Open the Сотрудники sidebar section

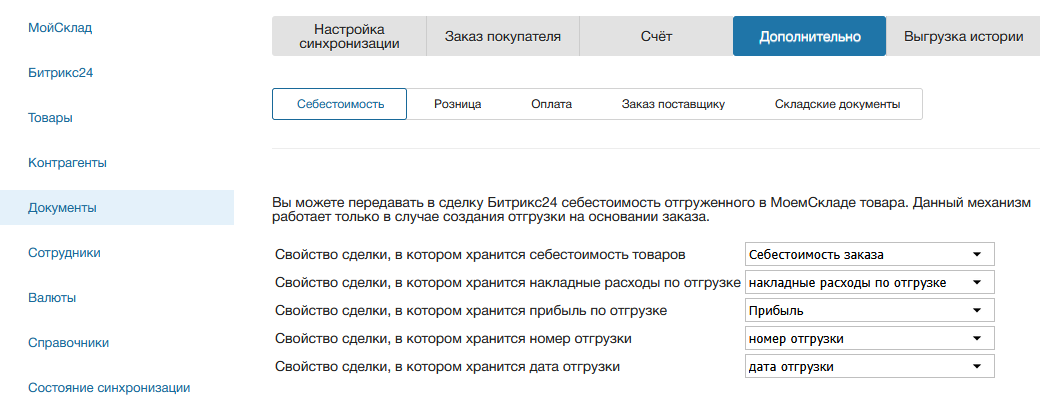pyautogui.click(x=64, y=252)
